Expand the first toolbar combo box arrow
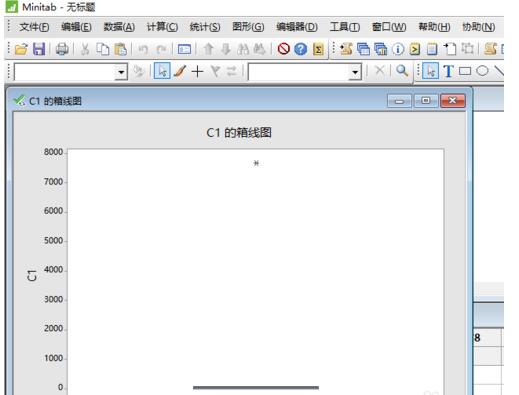The image size is (519, 395). (121, 72)
